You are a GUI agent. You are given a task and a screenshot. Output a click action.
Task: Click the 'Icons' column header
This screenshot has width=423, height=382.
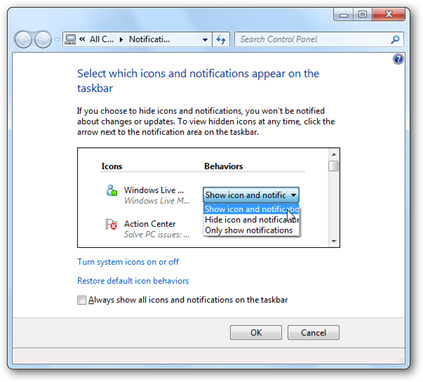click(112, 166)
